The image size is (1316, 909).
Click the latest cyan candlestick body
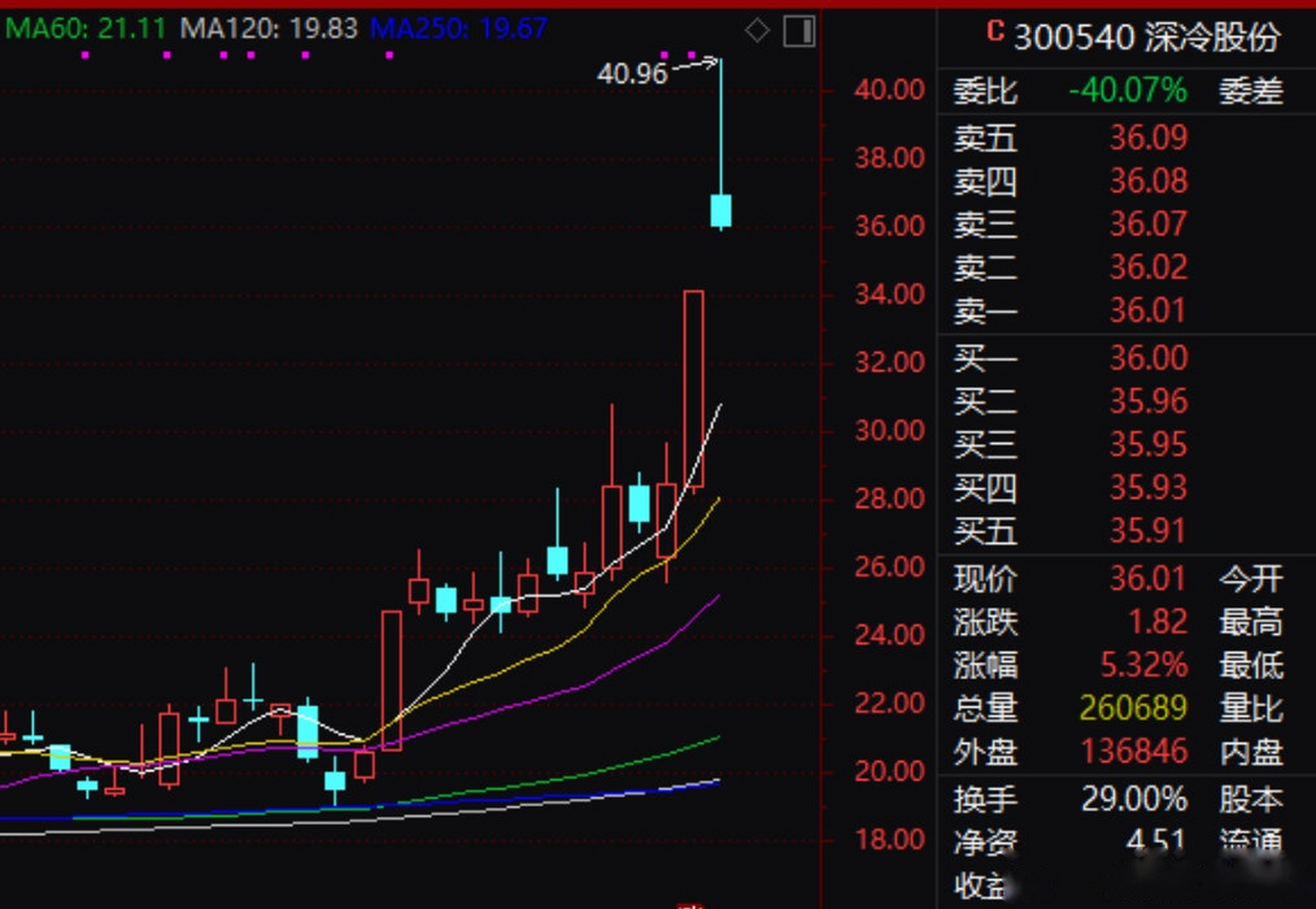coord(720,211)
